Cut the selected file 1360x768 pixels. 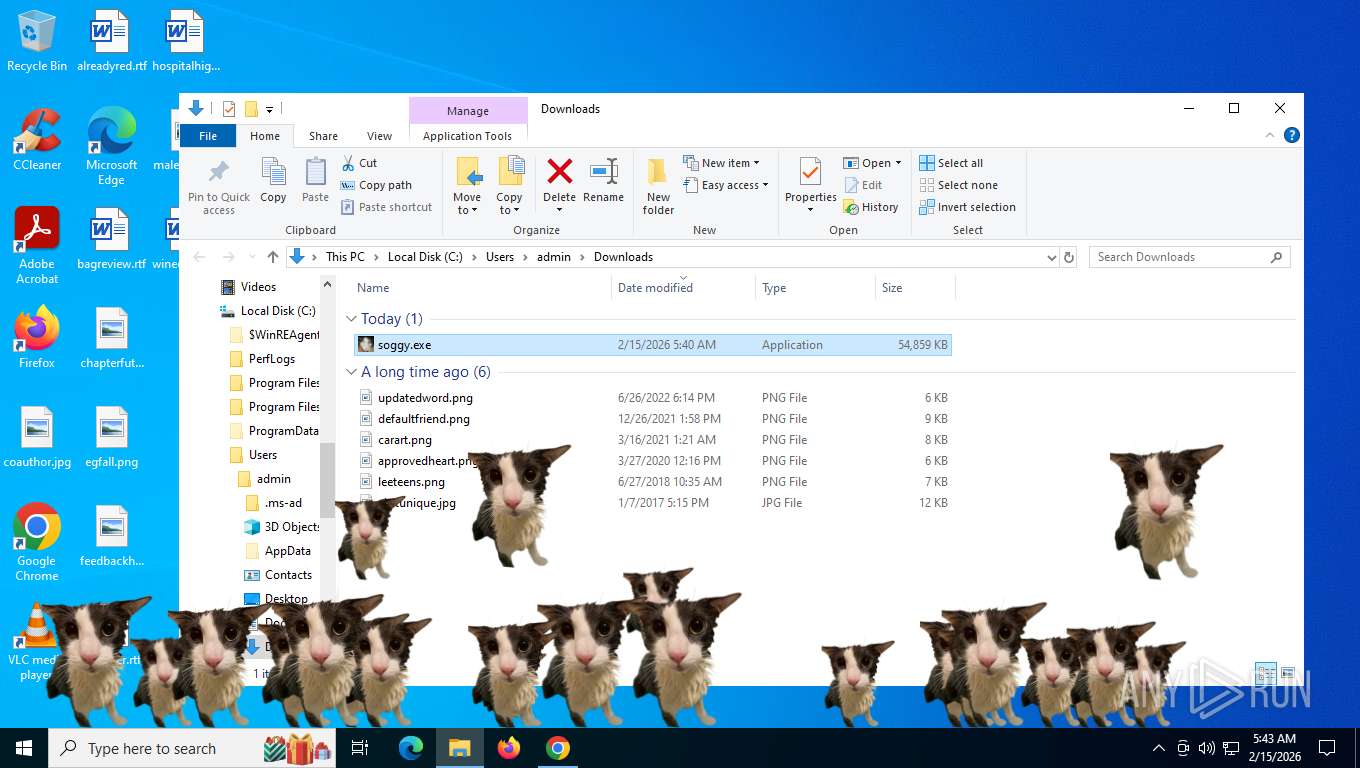pos(359,163)
